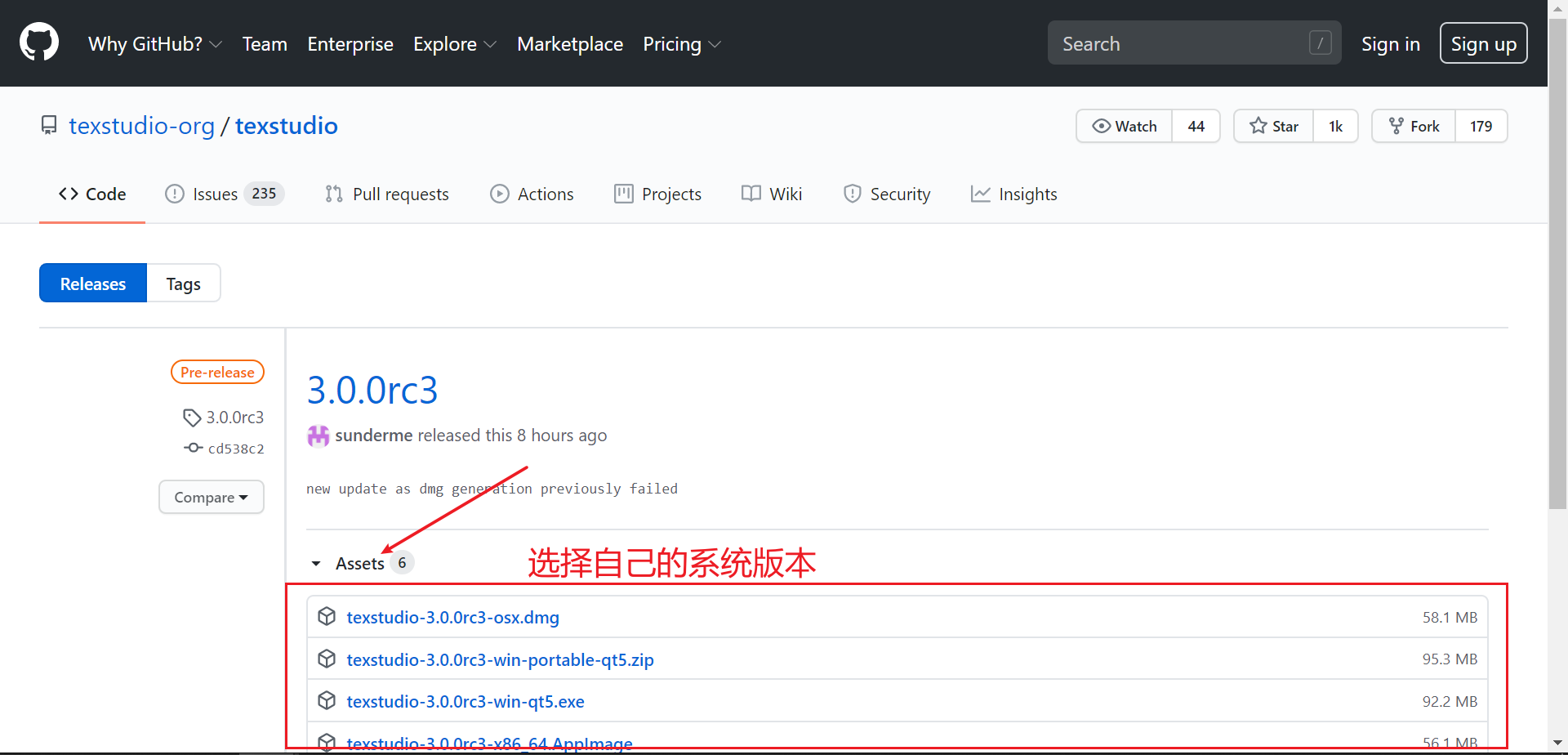Open the Enterprise page
The image size is (1568, 755).
coord(350,44)
